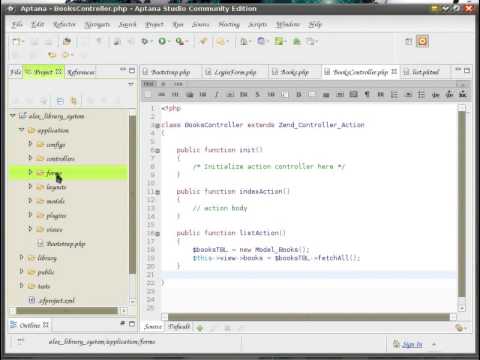
Task: Expand the configs folder
Action: (30, 144)
